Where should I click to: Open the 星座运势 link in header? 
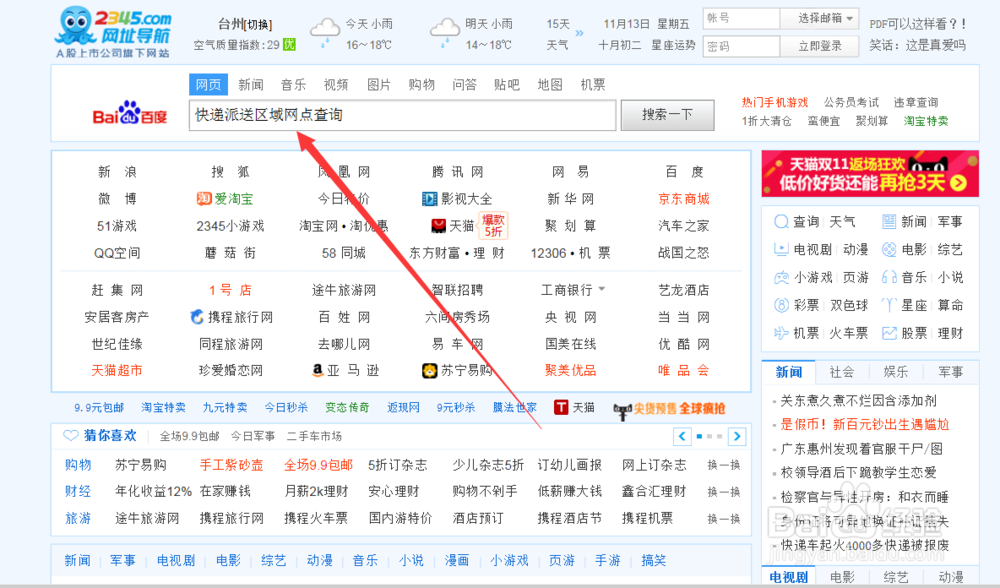coord(673,45)
